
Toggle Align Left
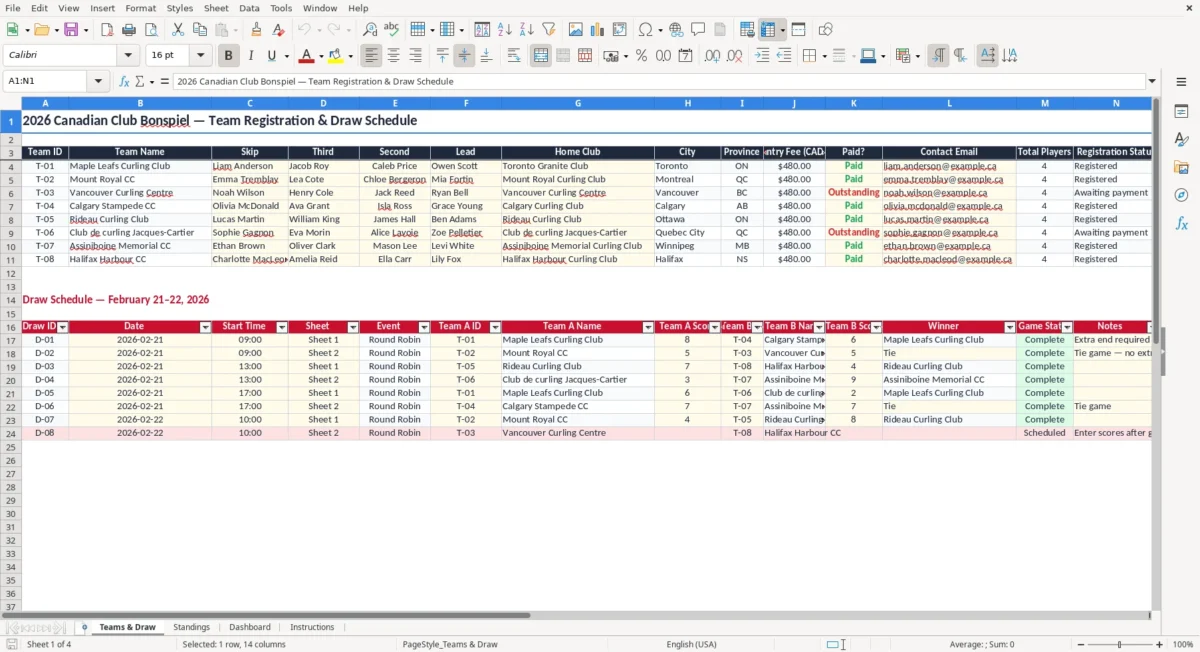coord(372,56)
